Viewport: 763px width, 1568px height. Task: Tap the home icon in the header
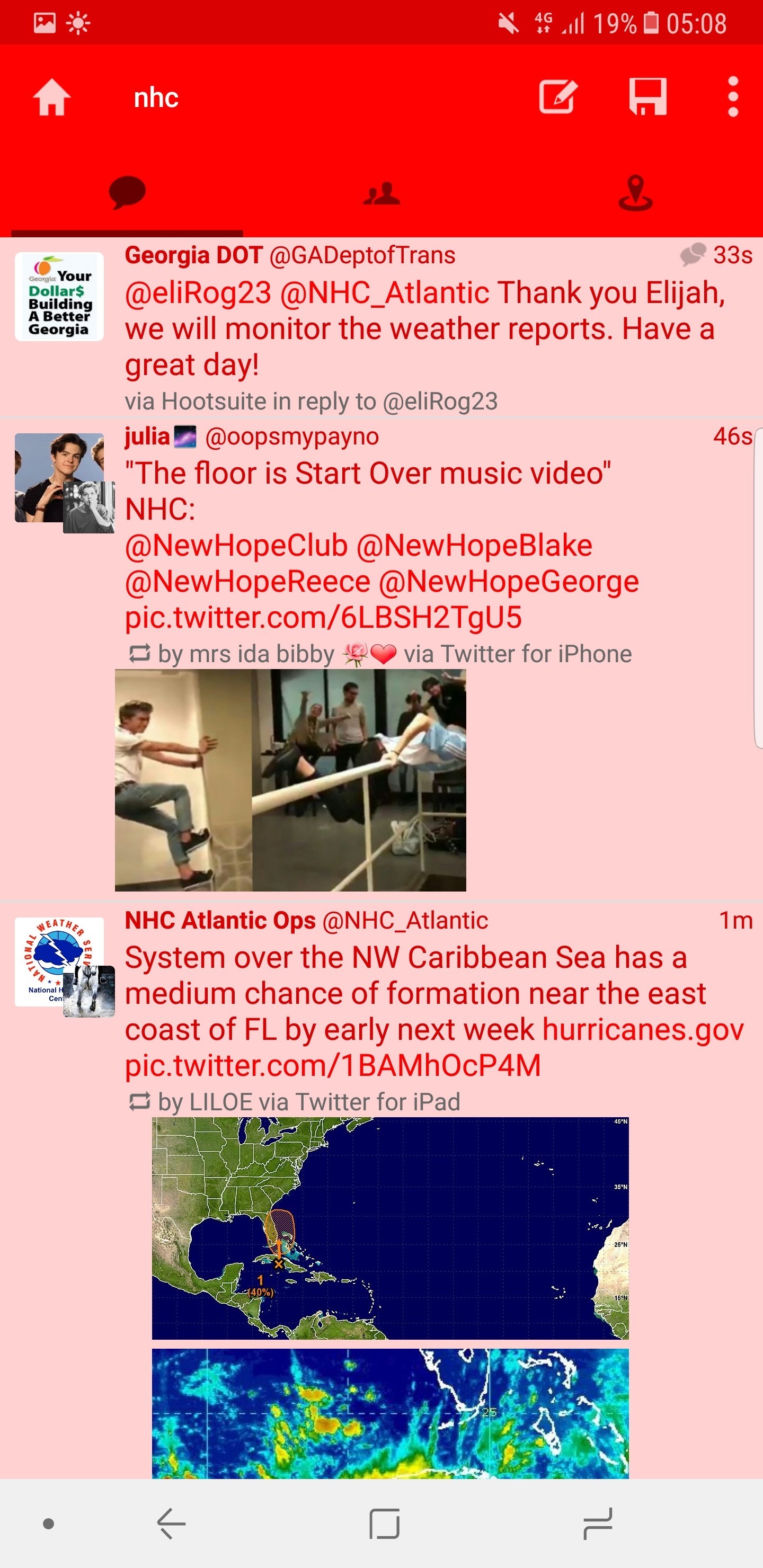point(52,97)
